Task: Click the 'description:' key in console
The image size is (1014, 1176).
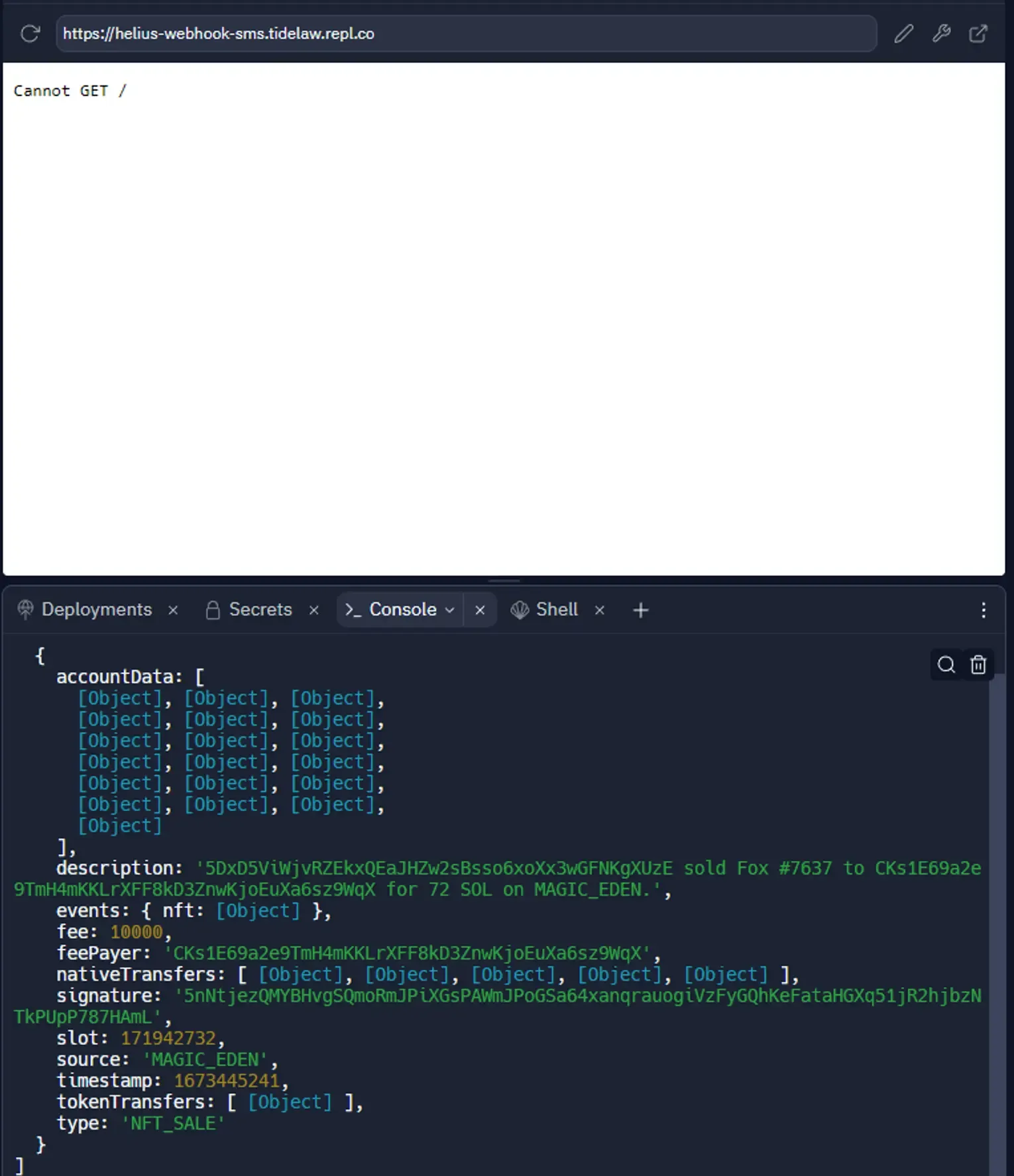Action: pyautogui.click(x=119, y=868)
